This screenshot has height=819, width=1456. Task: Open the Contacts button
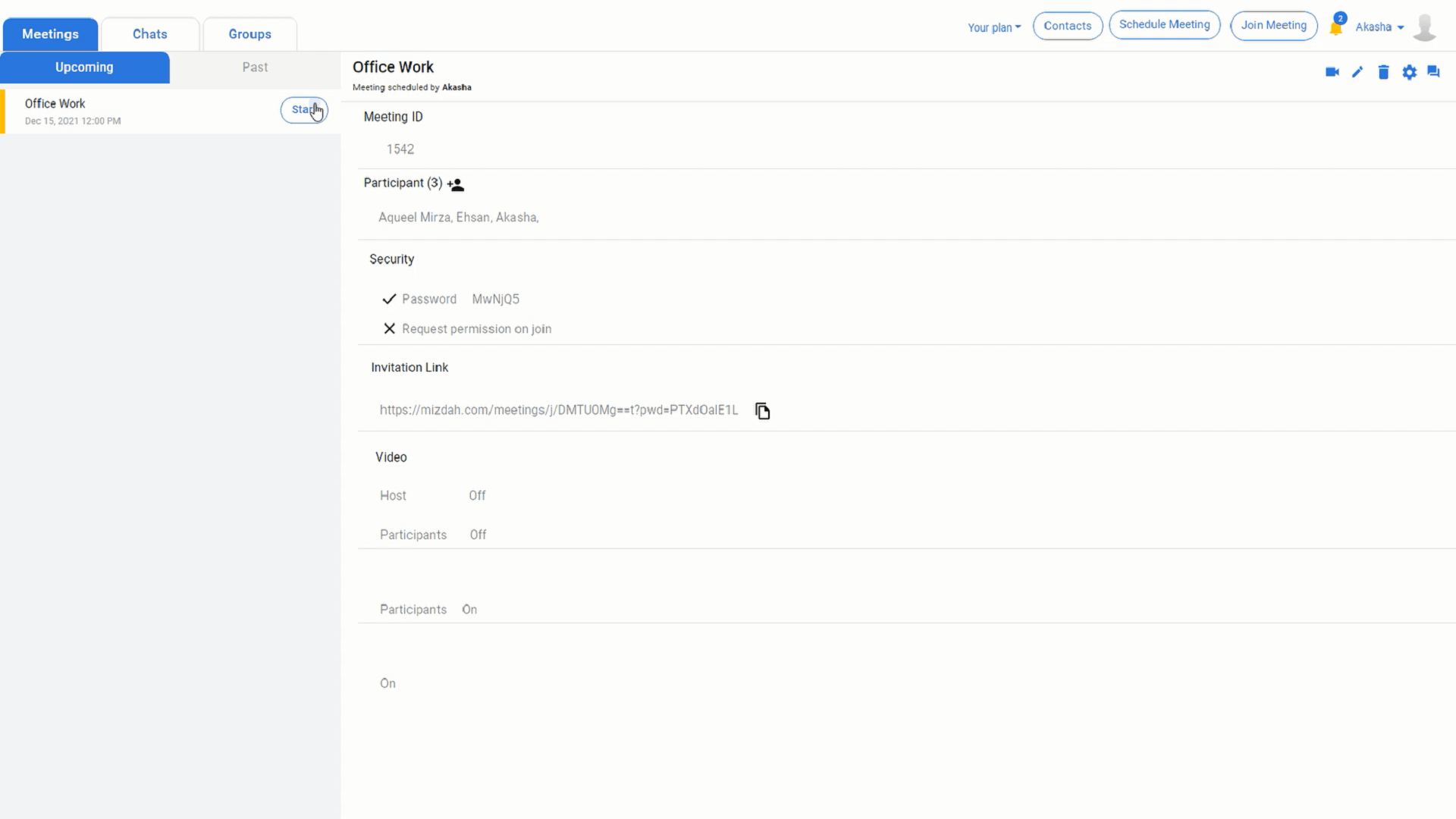(1067, 26)
